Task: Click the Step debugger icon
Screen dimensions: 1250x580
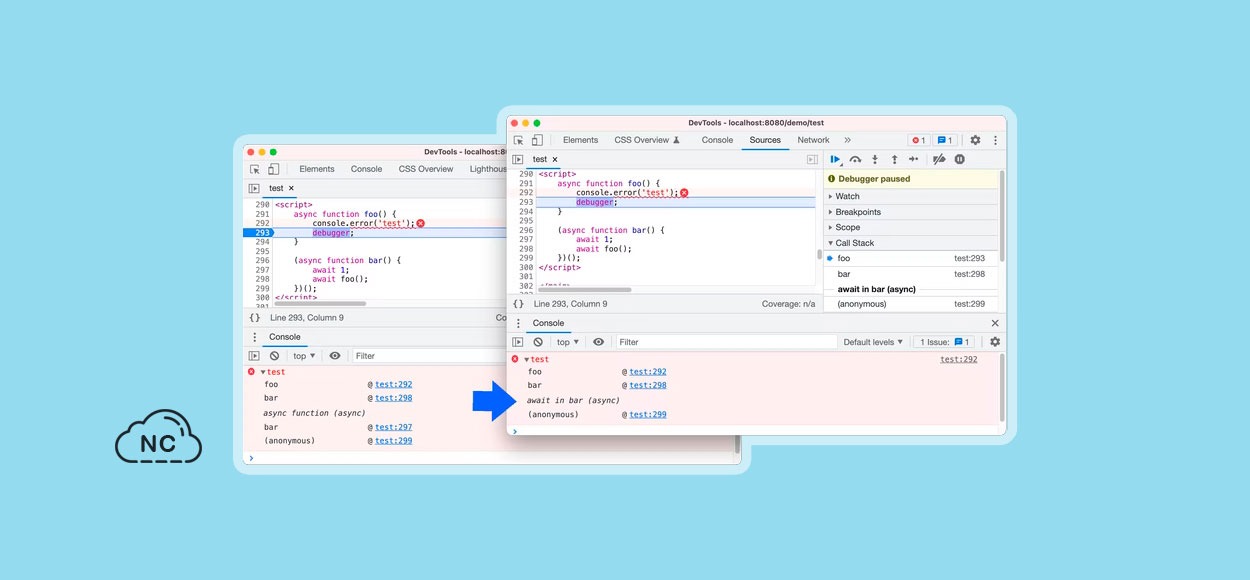Action: (x=913, y=159)
